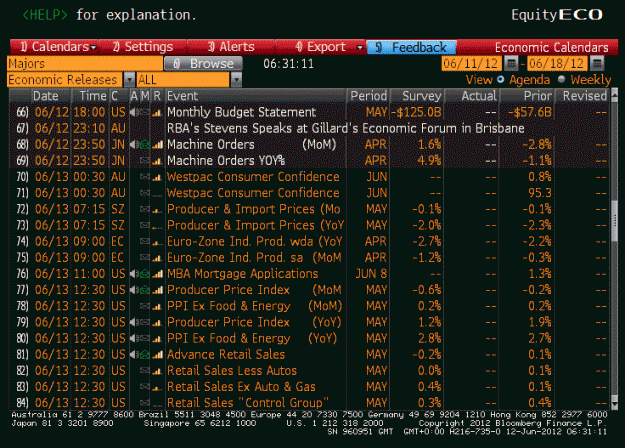Toggle alert speaker for Producer Price Index (MoM
The image size is (625, 448).
134,290
